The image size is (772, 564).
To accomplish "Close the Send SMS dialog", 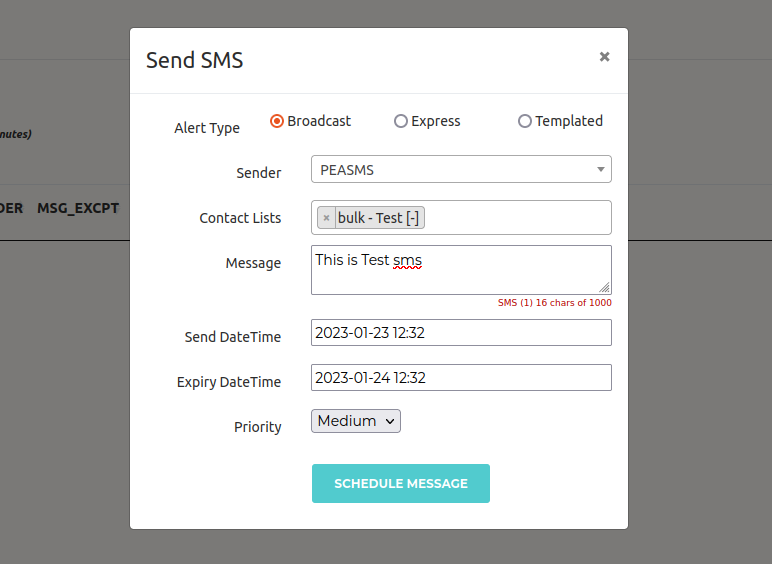I will pyautogui.click(x=604, y=57).
